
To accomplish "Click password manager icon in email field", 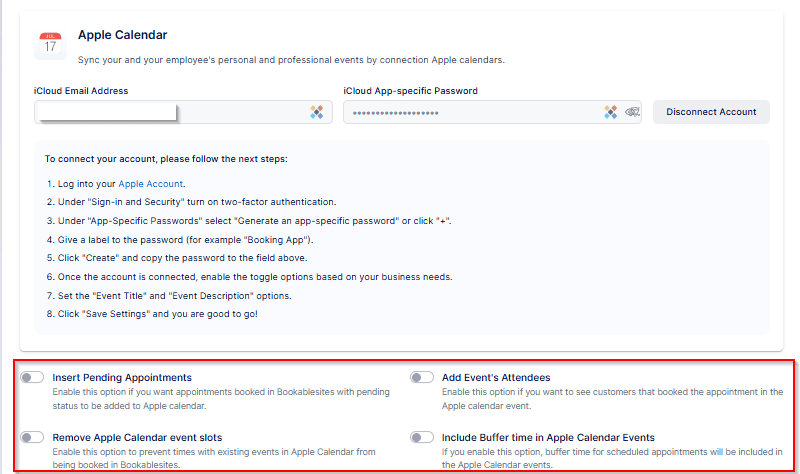I will (317, 112).
